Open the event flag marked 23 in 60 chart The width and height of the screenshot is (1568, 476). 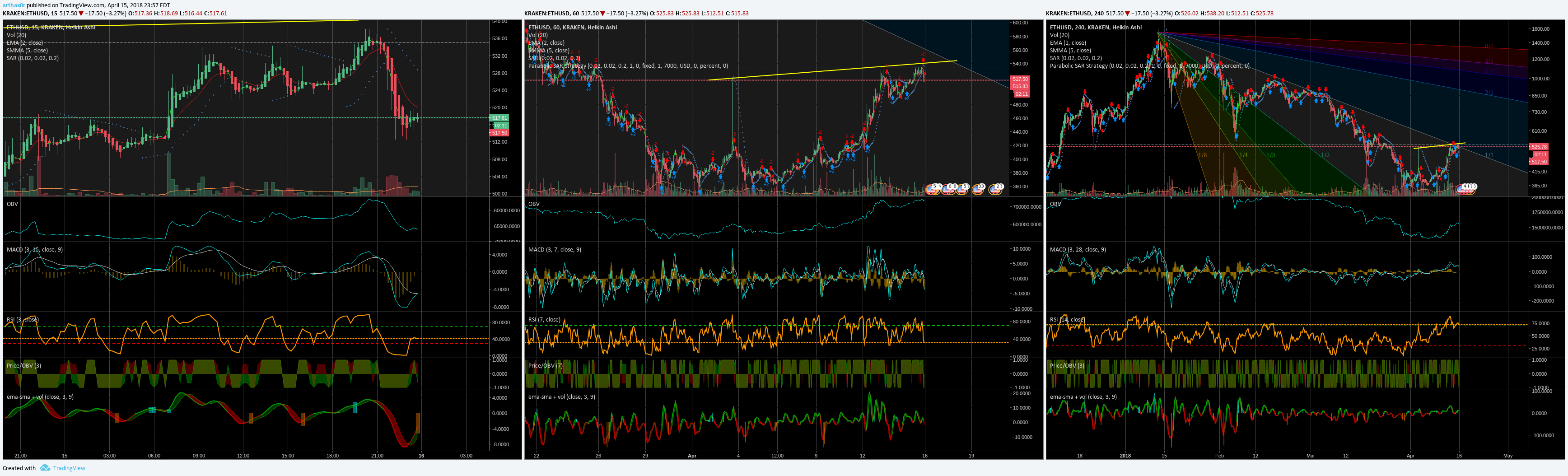coord(996,189)
